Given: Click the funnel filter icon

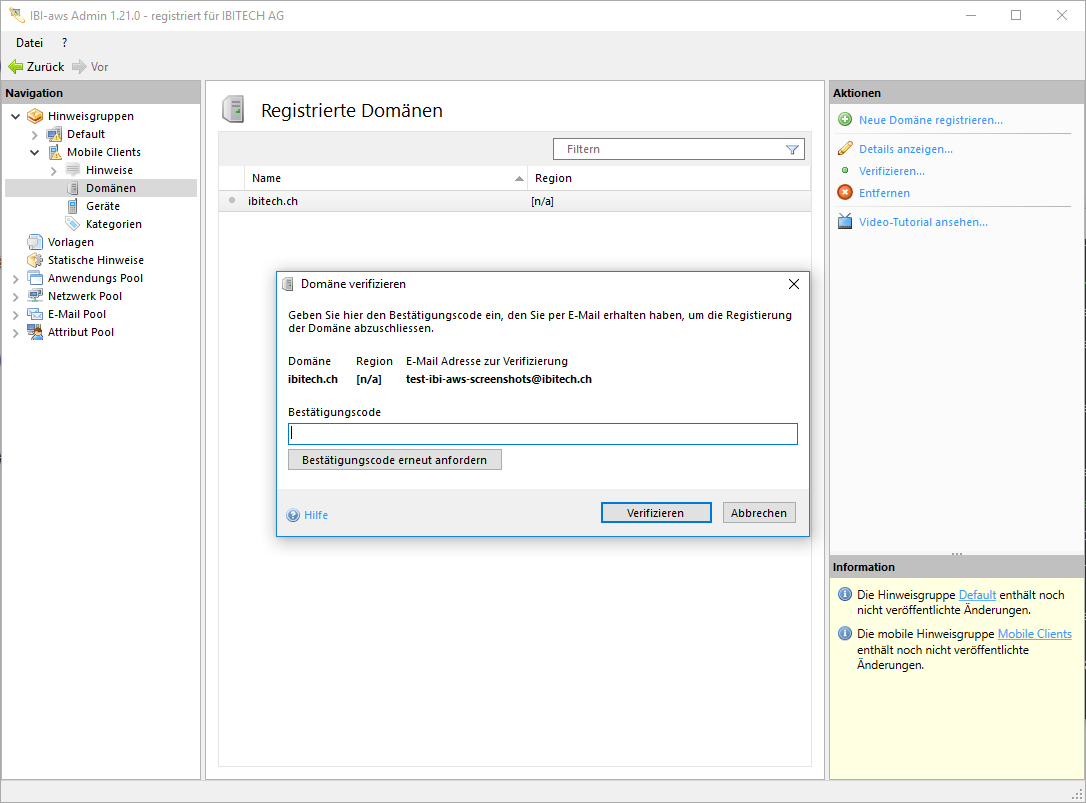Looking at the screenshot, I should (x=792, y=149).
